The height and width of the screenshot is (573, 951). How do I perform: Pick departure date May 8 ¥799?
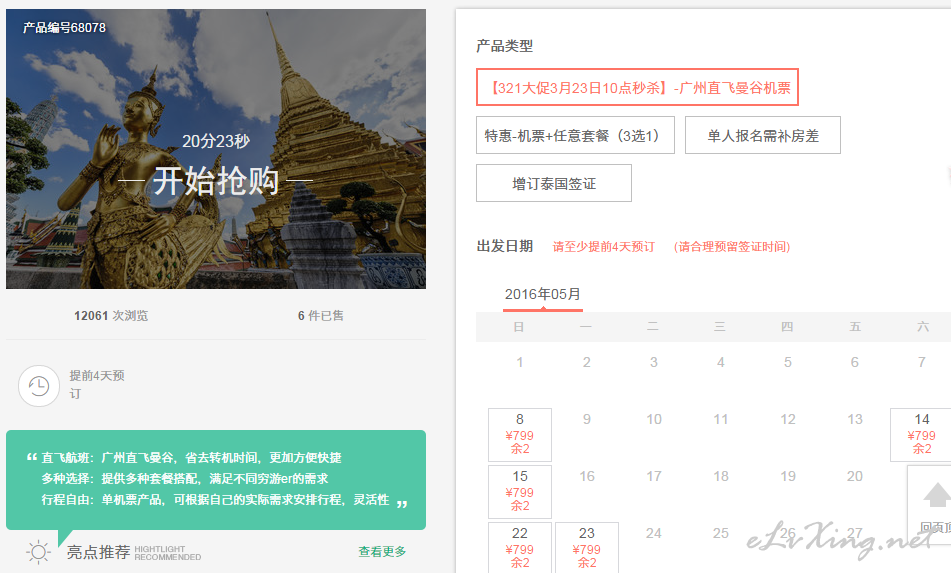[x=520, y=434]
